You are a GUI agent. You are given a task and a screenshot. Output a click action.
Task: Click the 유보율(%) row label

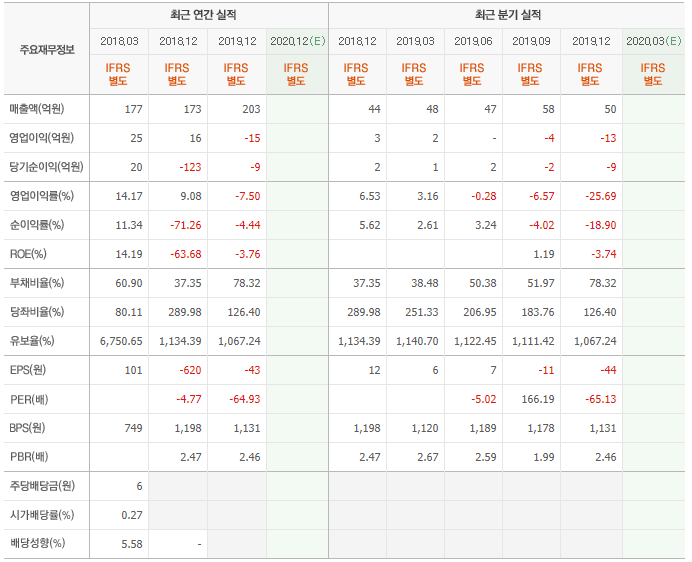pyautogui.click(x=32, y=341)
